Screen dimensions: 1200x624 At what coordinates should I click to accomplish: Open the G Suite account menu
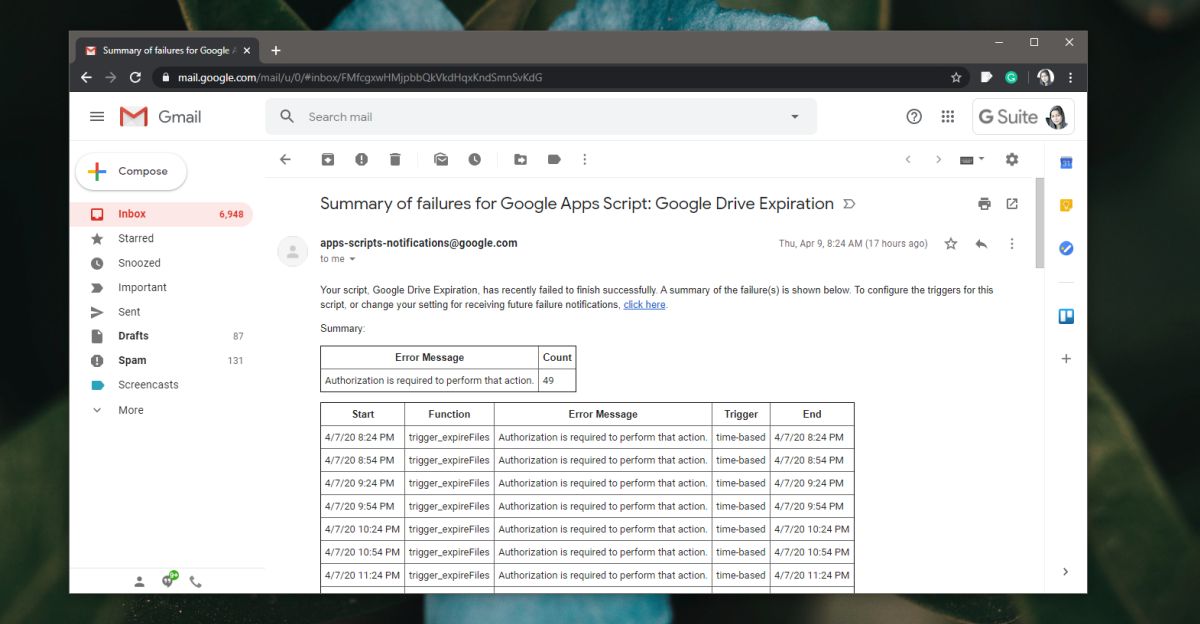coord(1023,116)
